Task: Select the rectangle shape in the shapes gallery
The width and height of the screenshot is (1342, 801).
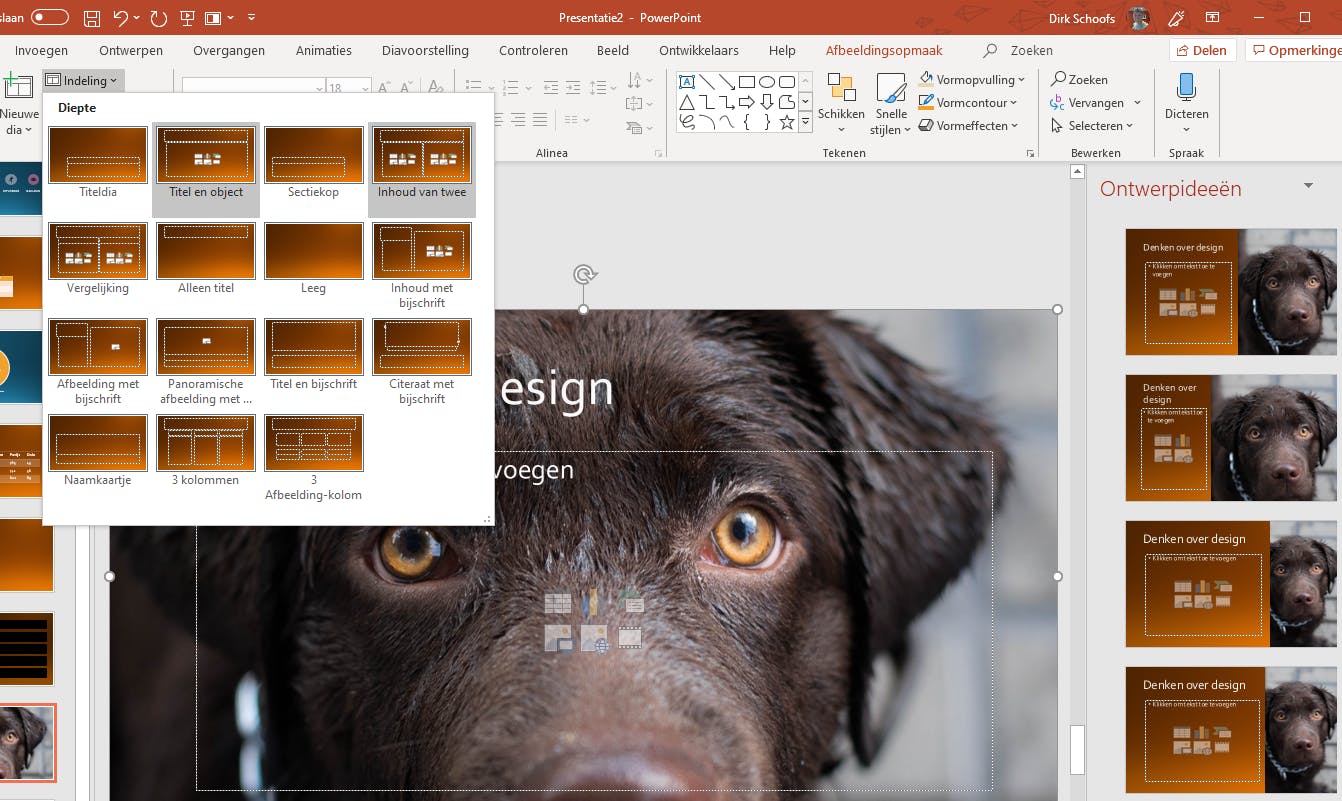Action: click(x=747, y=81)
